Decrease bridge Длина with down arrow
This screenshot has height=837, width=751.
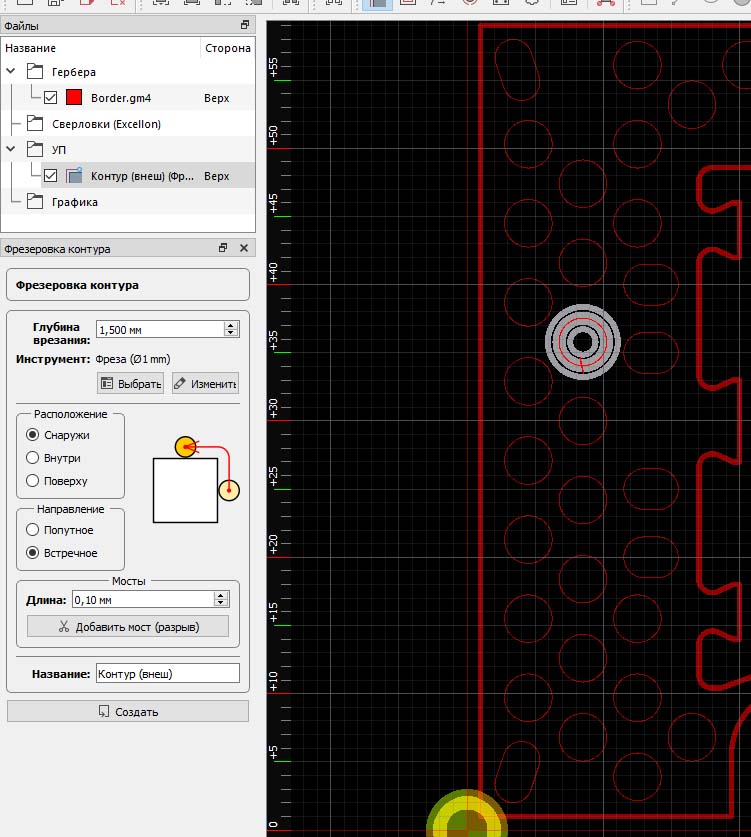221,603
